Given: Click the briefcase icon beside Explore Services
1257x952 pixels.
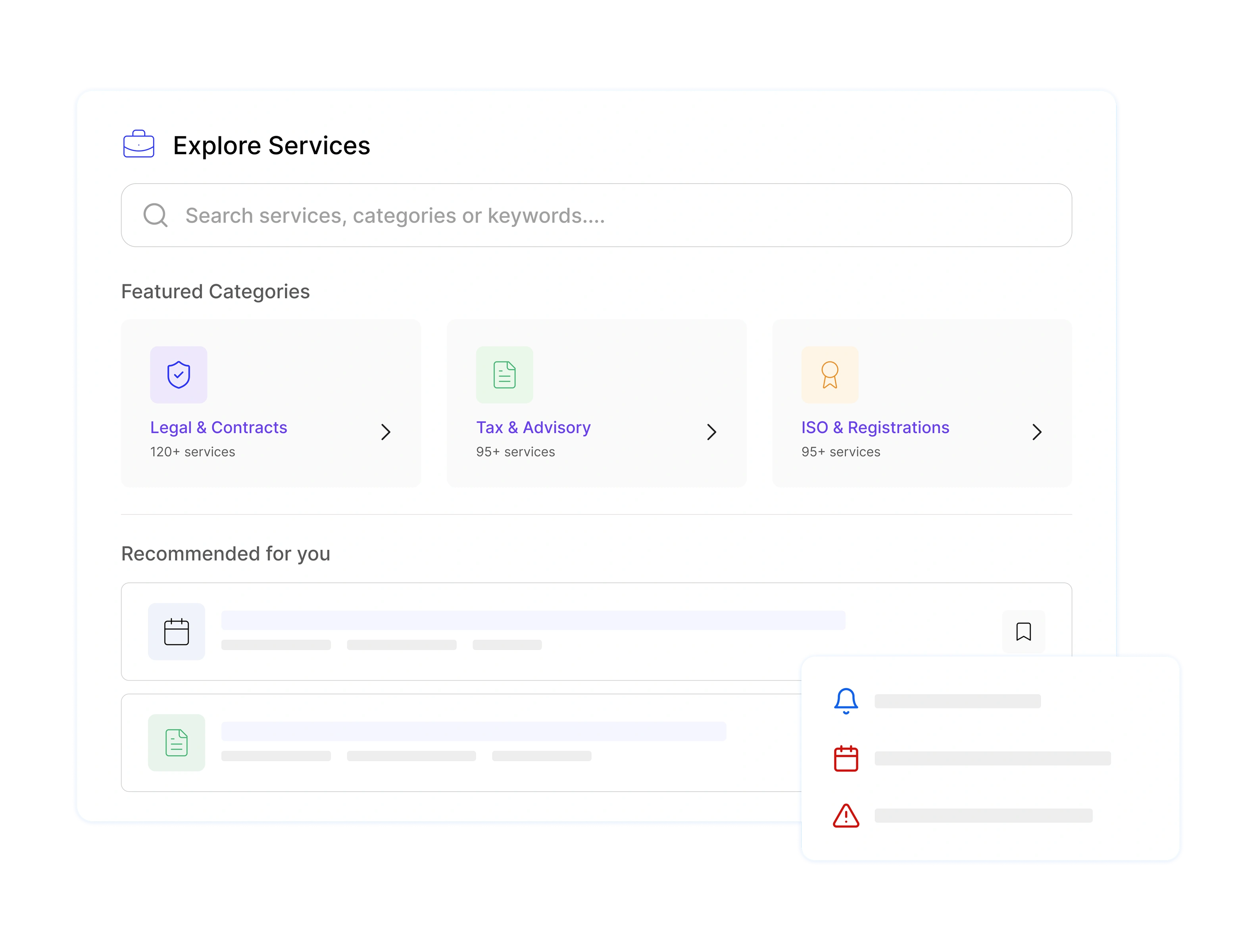Looking at the screenshot, I should pyautogui.click(x=138, y=144).
